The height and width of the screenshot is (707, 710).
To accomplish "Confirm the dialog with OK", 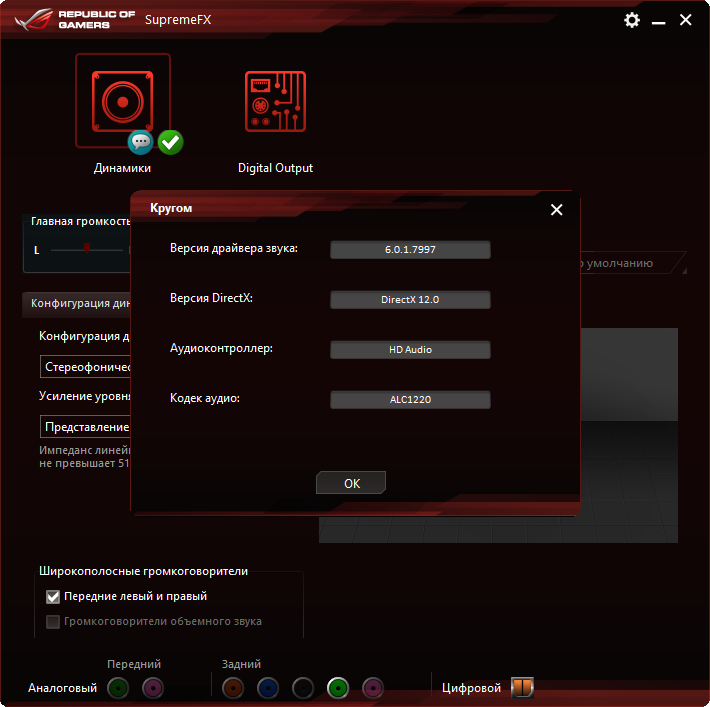I will (x=351, y=483).
